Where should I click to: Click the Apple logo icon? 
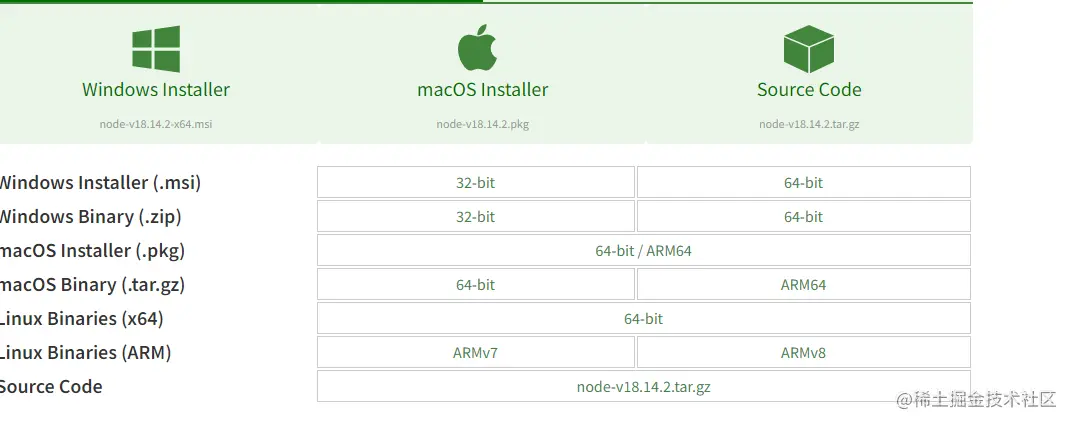tap(478, 48)
